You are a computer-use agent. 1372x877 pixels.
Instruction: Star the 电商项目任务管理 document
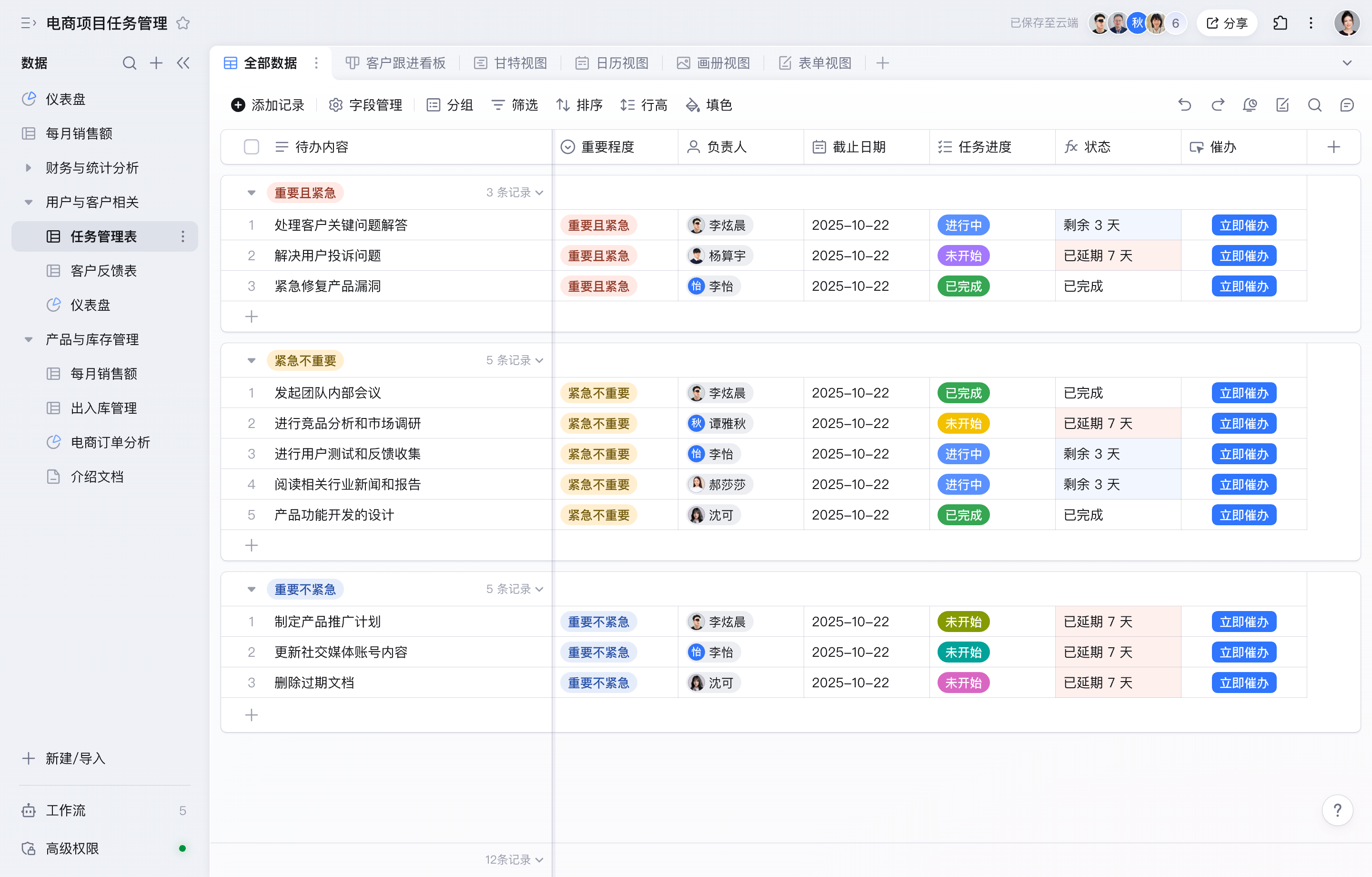pyautogui.click(x=183, y=23)
